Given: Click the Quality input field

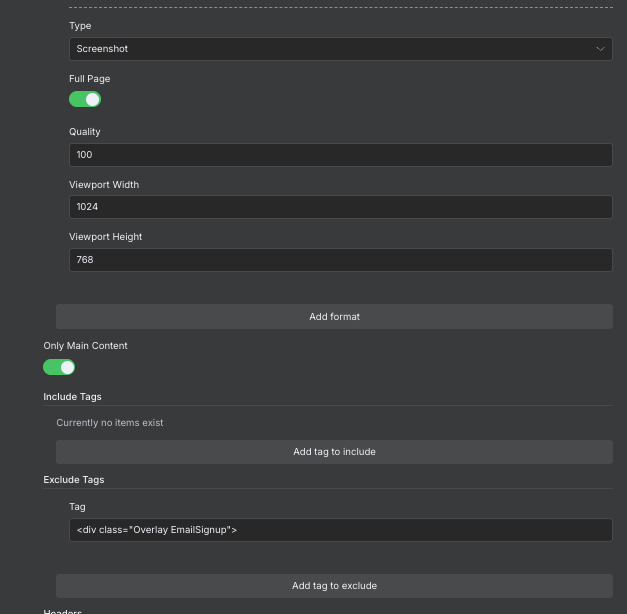Looking at the screenshot, I should (x=340, y=155).
